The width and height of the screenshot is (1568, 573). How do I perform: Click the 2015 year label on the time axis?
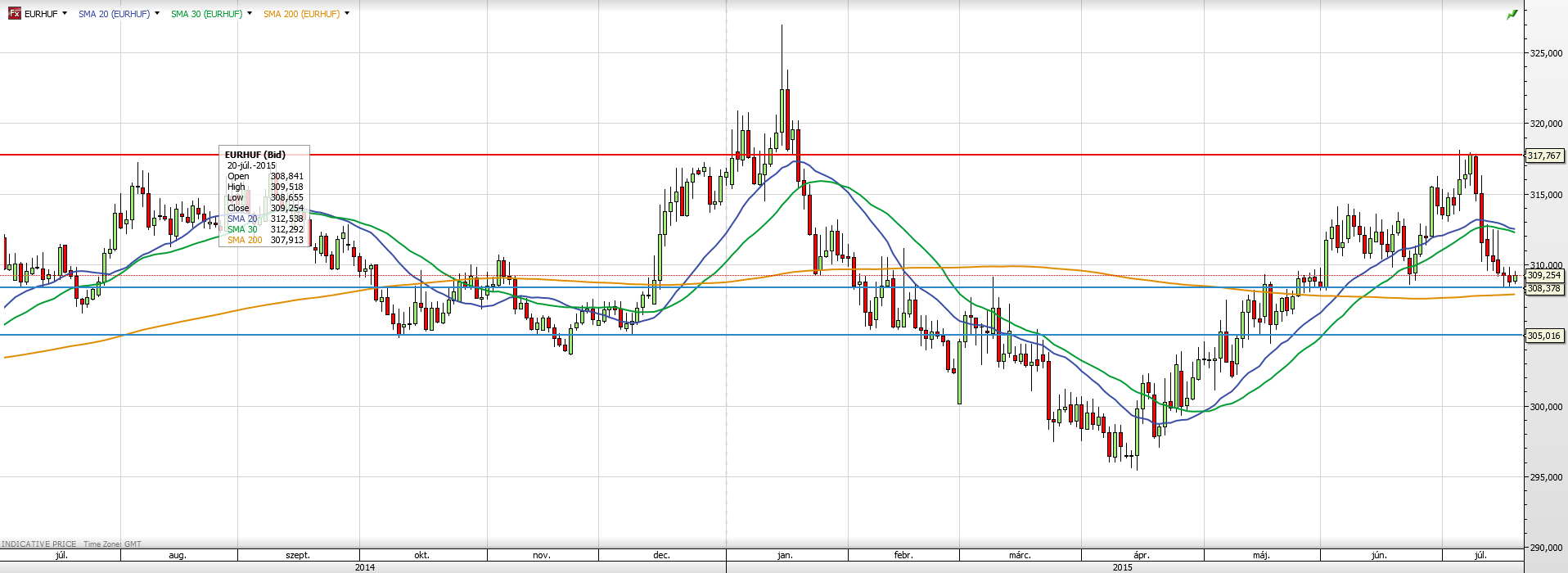coord(1123,567)
